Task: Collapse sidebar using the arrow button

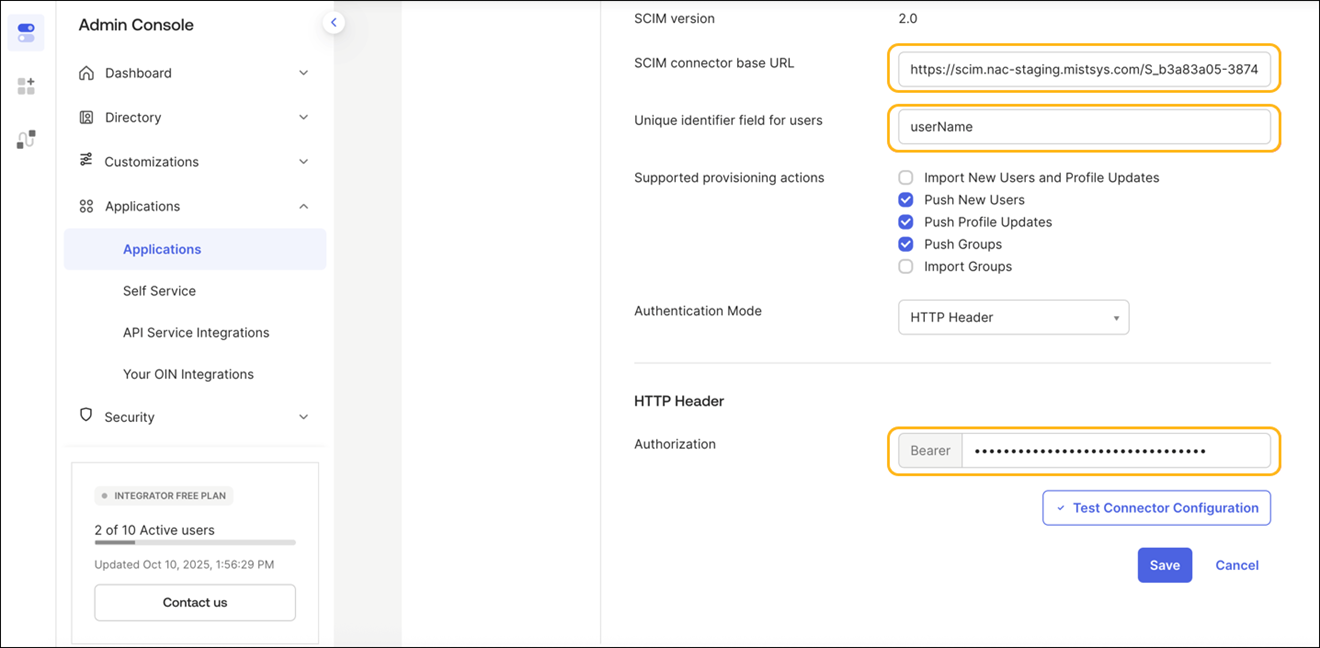Action: coord(334,22)
